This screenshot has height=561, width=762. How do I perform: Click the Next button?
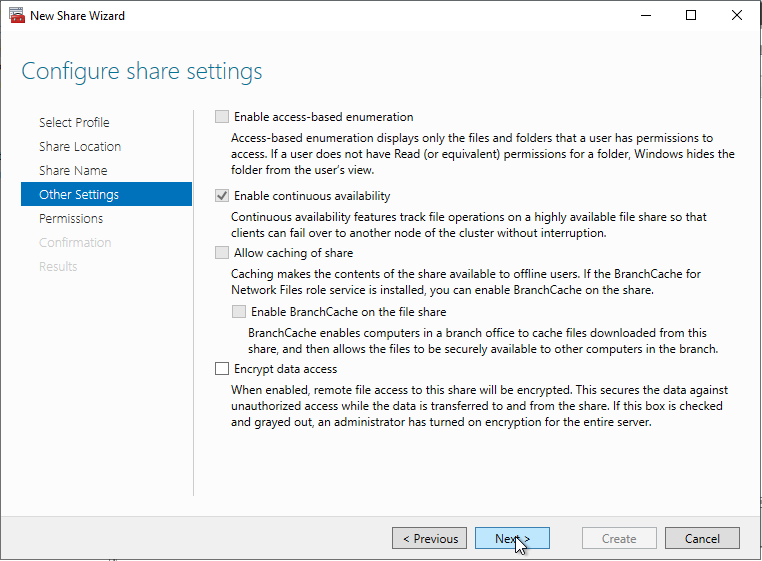coord(512,538)
